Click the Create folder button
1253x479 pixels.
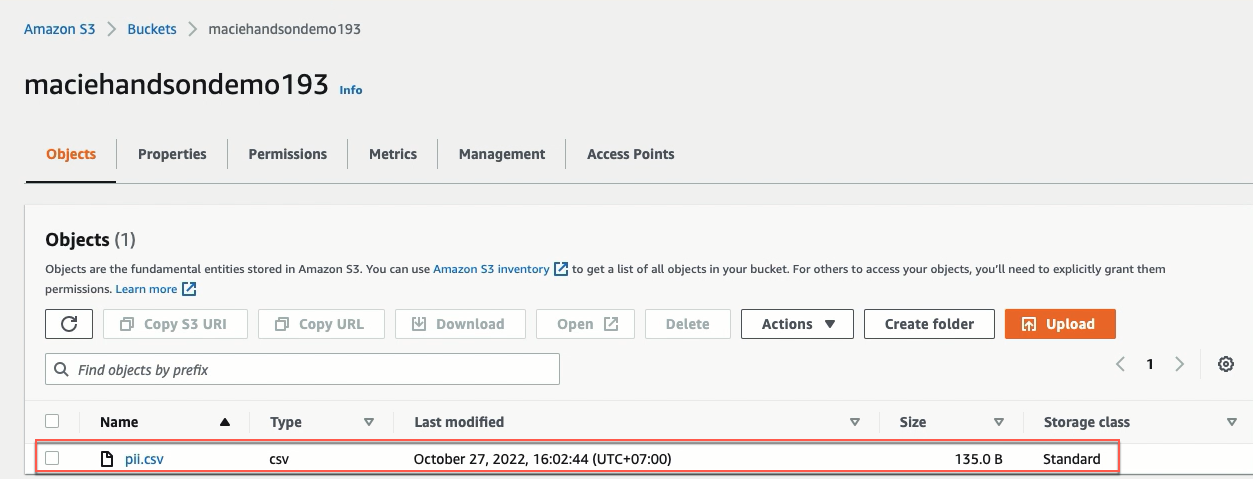929,324
